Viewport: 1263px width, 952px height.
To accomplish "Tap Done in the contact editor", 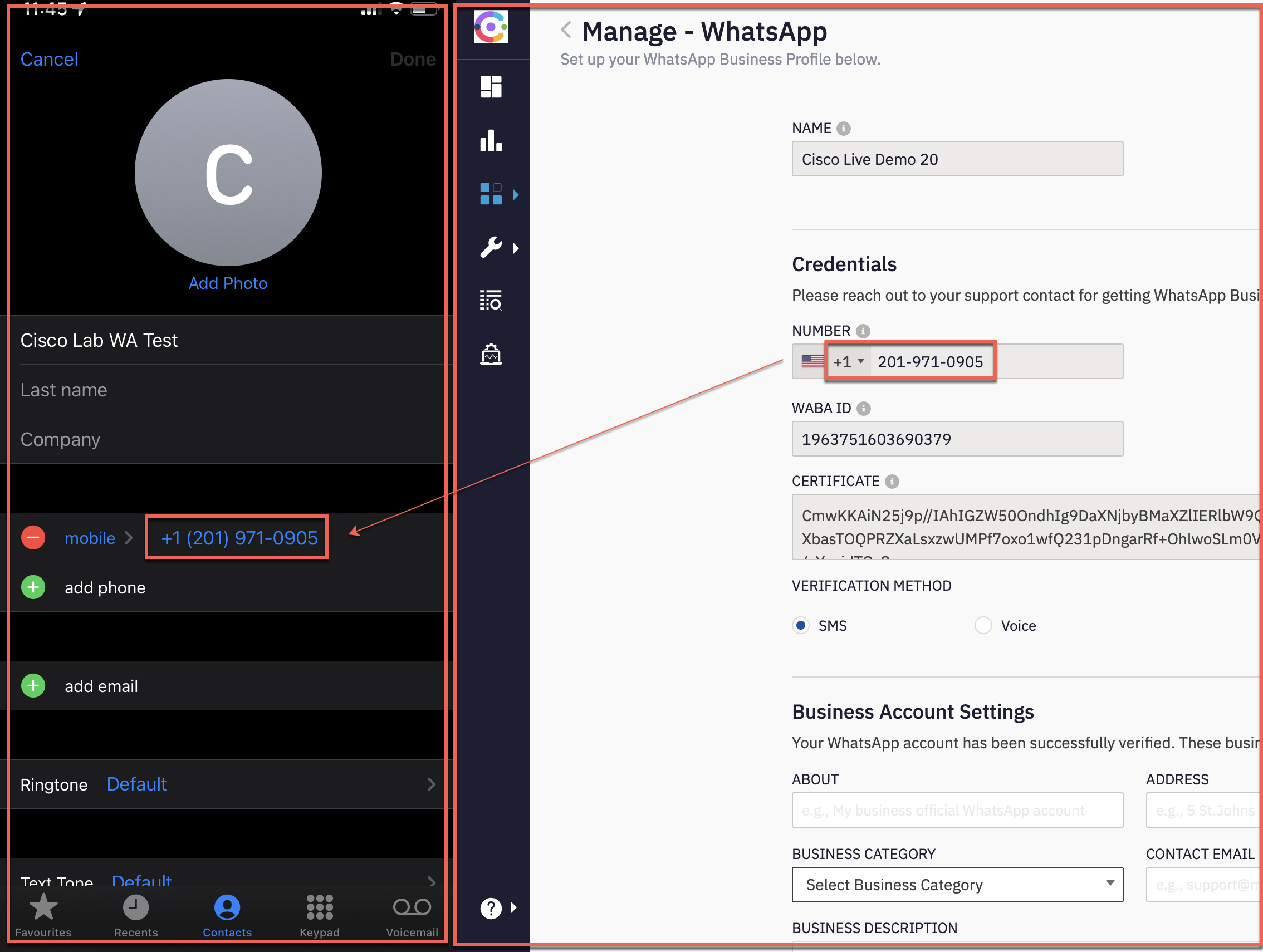I will pos(413,60).
